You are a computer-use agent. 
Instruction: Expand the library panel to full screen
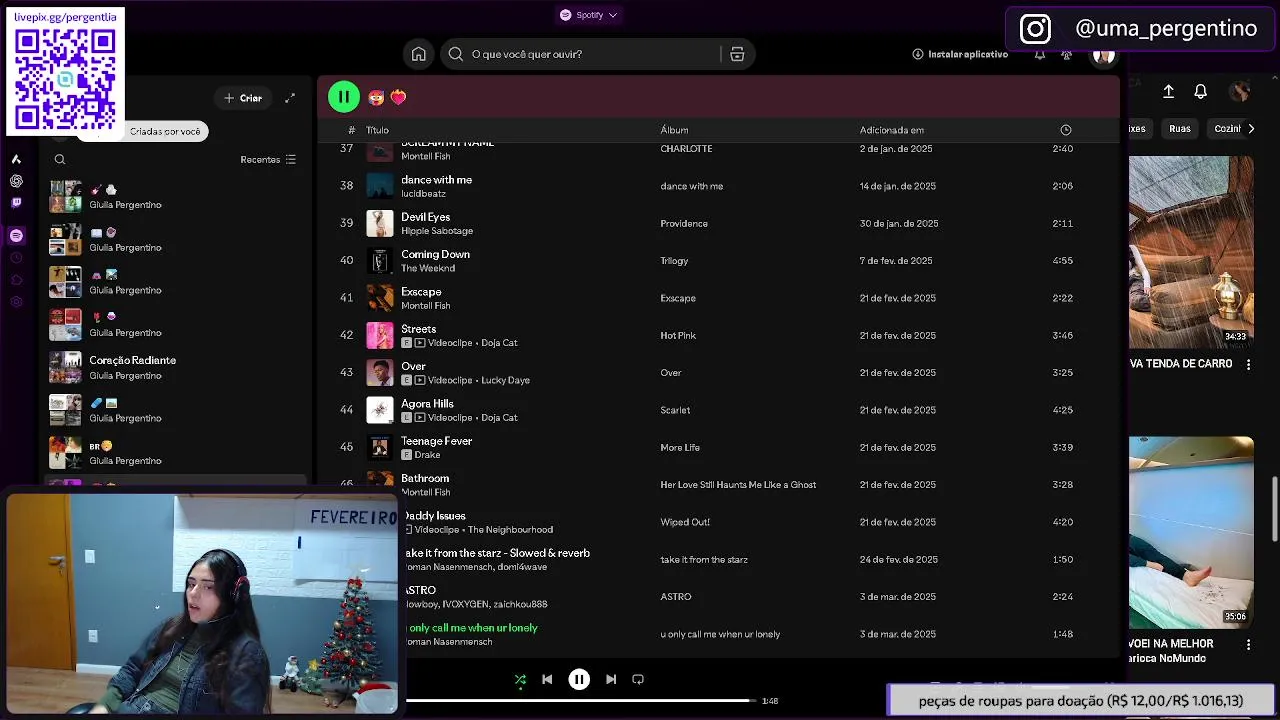[x=290, y=98]
